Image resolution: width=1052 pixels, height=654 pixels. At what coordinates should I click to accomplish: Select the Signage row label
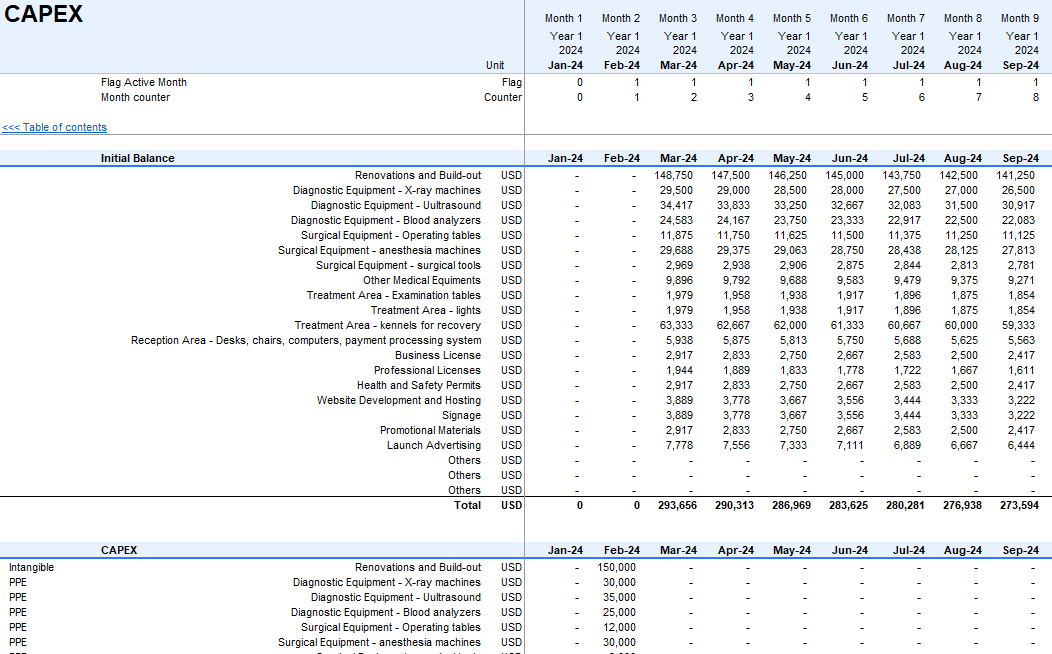(461, 415)
